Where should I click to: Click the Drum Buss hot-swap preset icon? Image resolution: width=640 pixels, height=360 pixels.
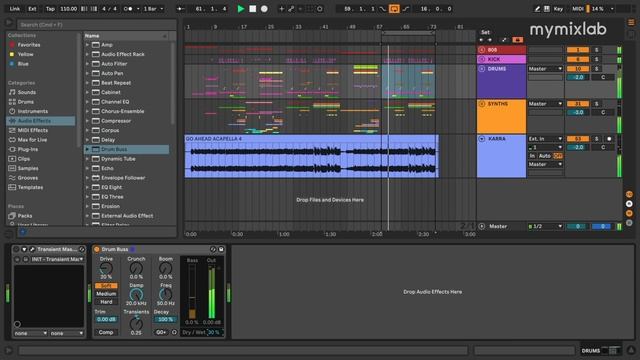click(213, 249)
